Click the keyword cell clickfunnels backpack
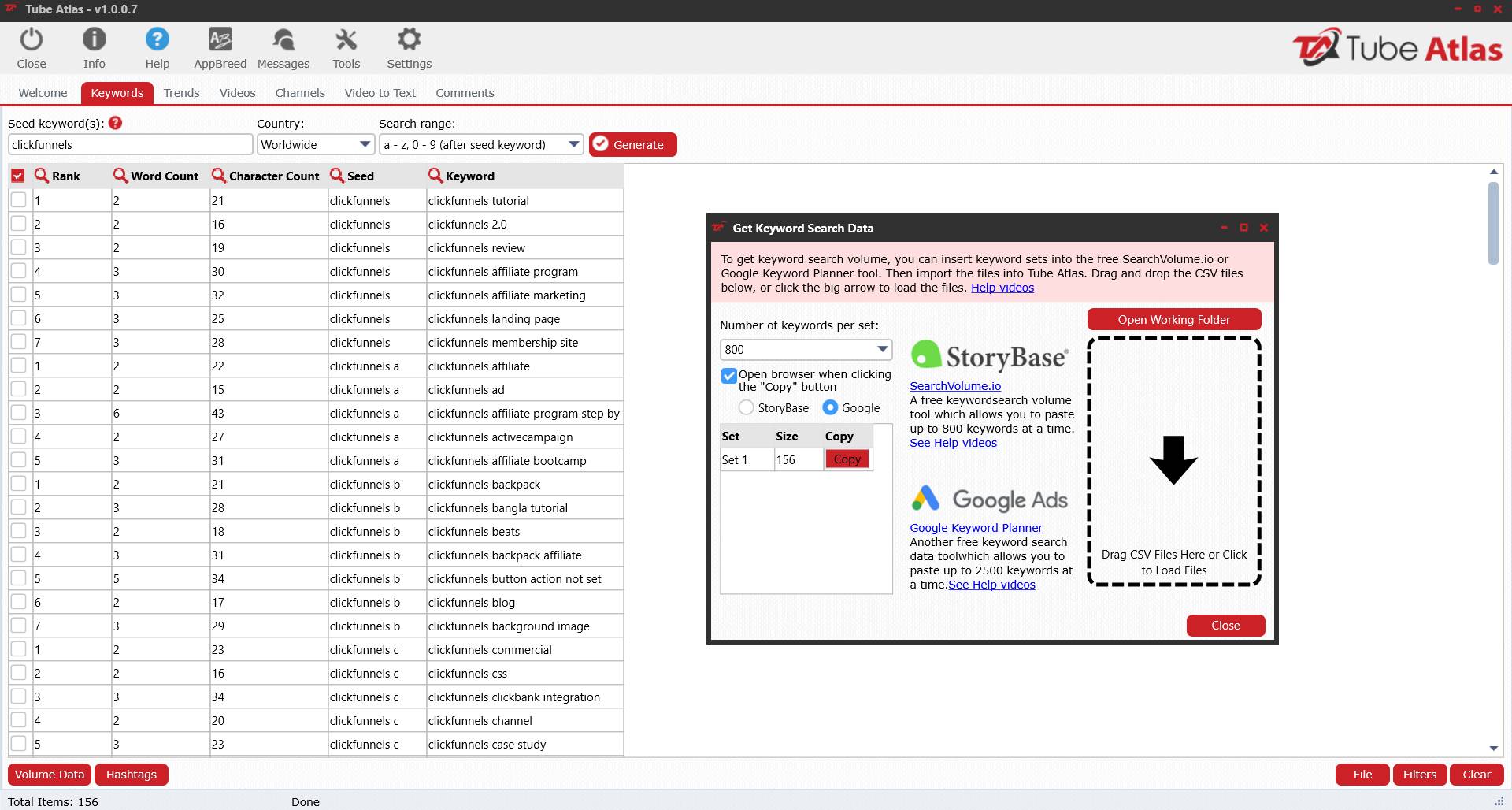The width and height of the screenshot is (1512, 810). [x=524, y=484]
